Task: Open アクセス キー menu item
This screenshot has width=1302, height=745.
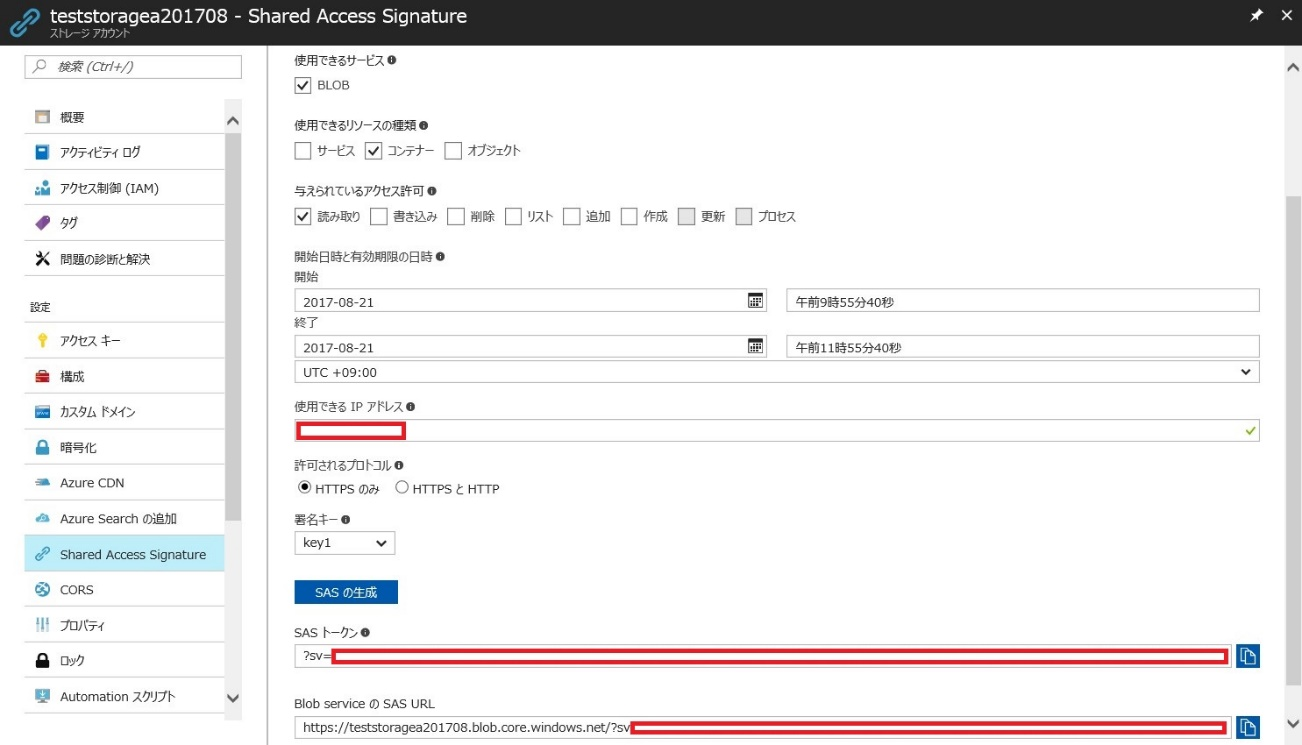Action: click(125, 341)
